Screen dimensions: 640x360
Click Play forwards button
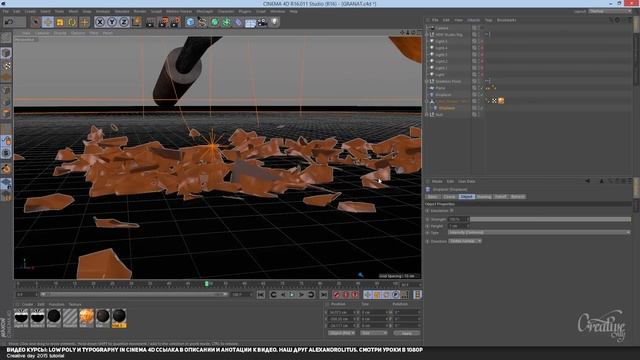tap(292, 295)
